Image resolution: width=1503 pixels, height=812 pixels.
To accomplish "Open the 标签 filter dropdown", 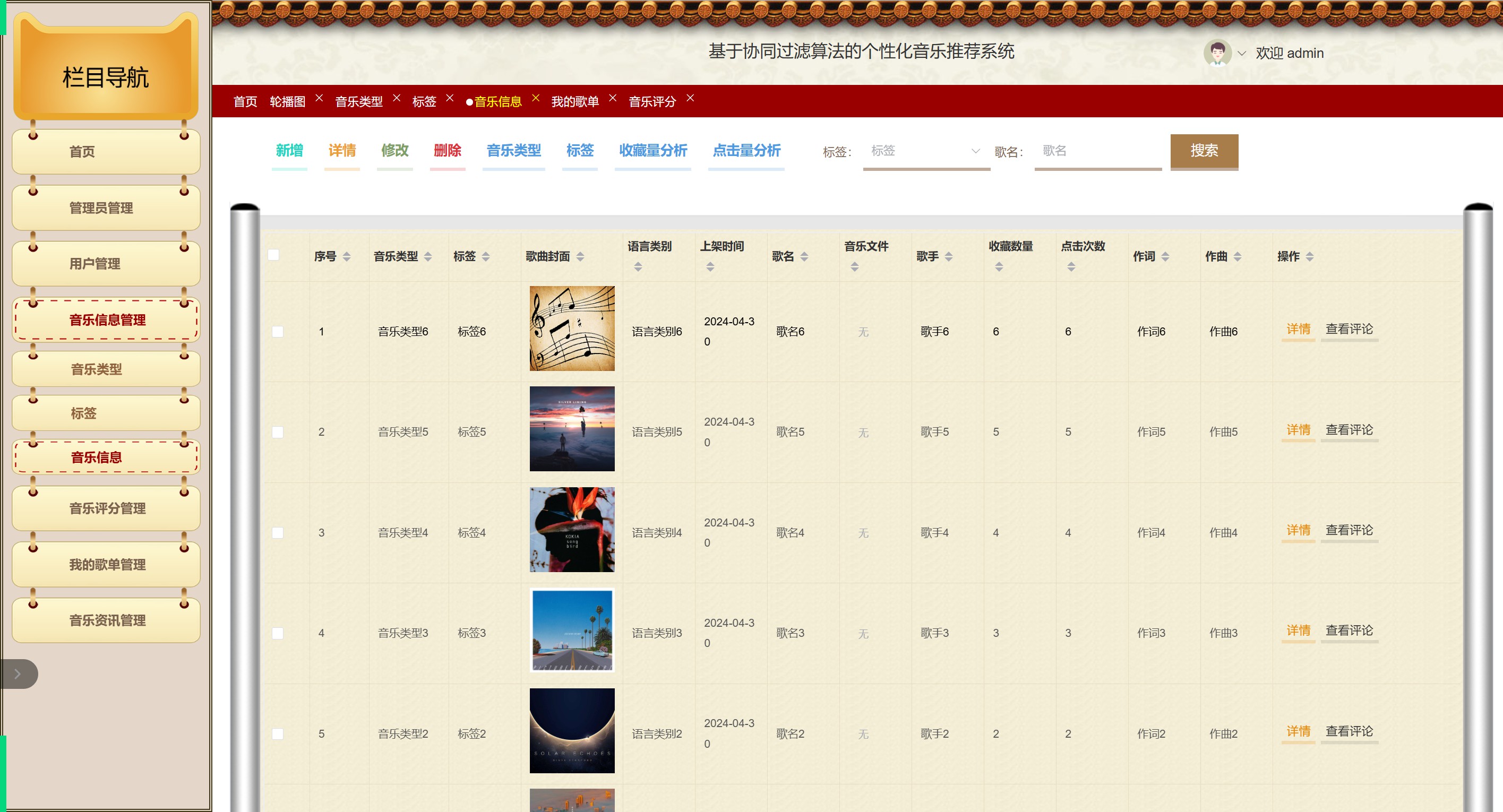I will (926, 151).
